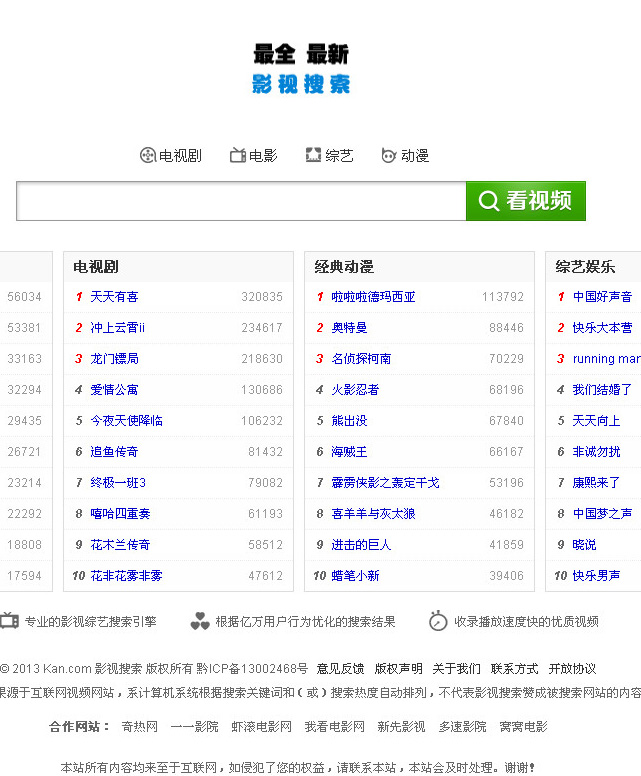
Task: Click the green 看视频 search button
Action: (x=526, y=201)
